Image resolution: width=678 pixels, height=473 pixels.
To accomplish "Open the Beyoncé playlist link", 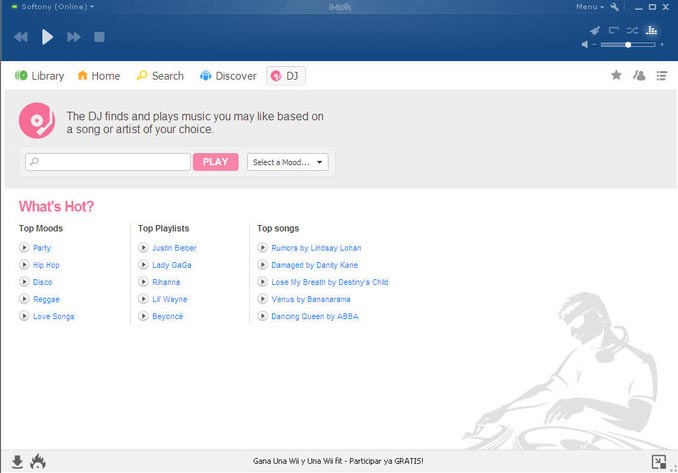I will tap(168, 316).
